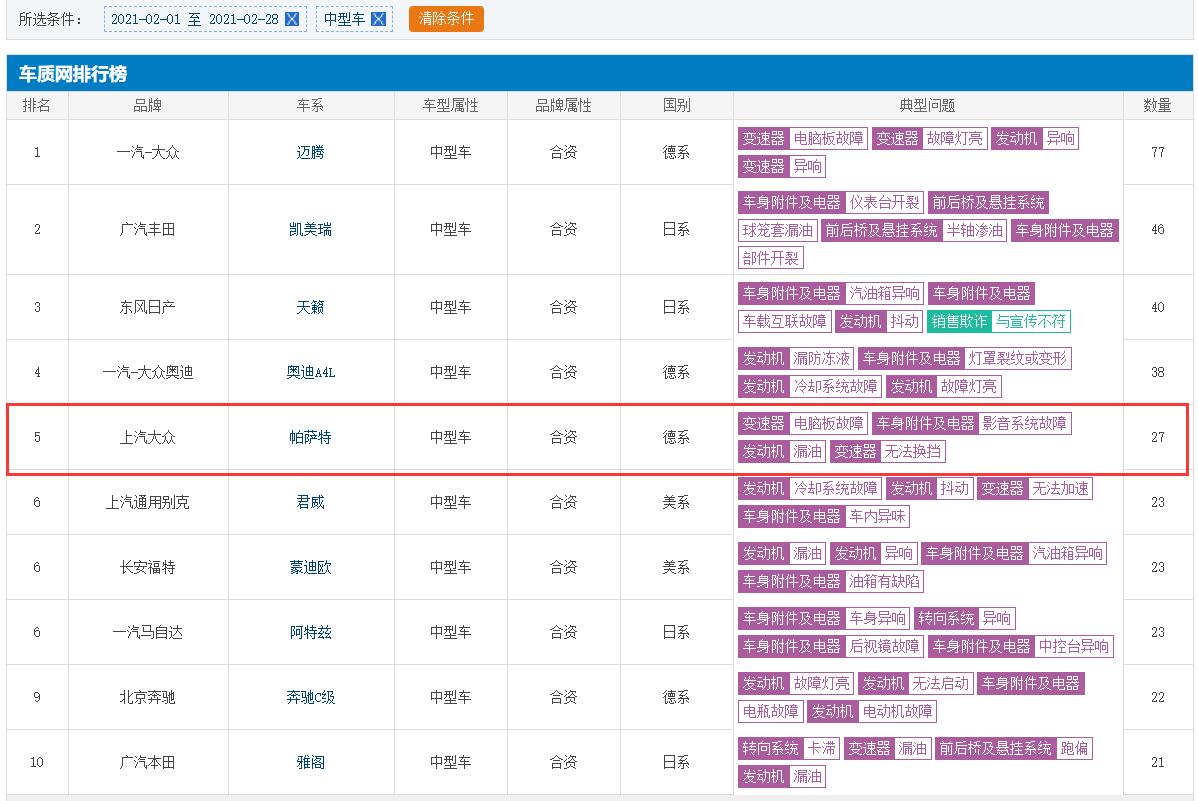1198x801 pixels.
Task: Select the 奔驰C级 series link
Action: [x=310, y=697]
